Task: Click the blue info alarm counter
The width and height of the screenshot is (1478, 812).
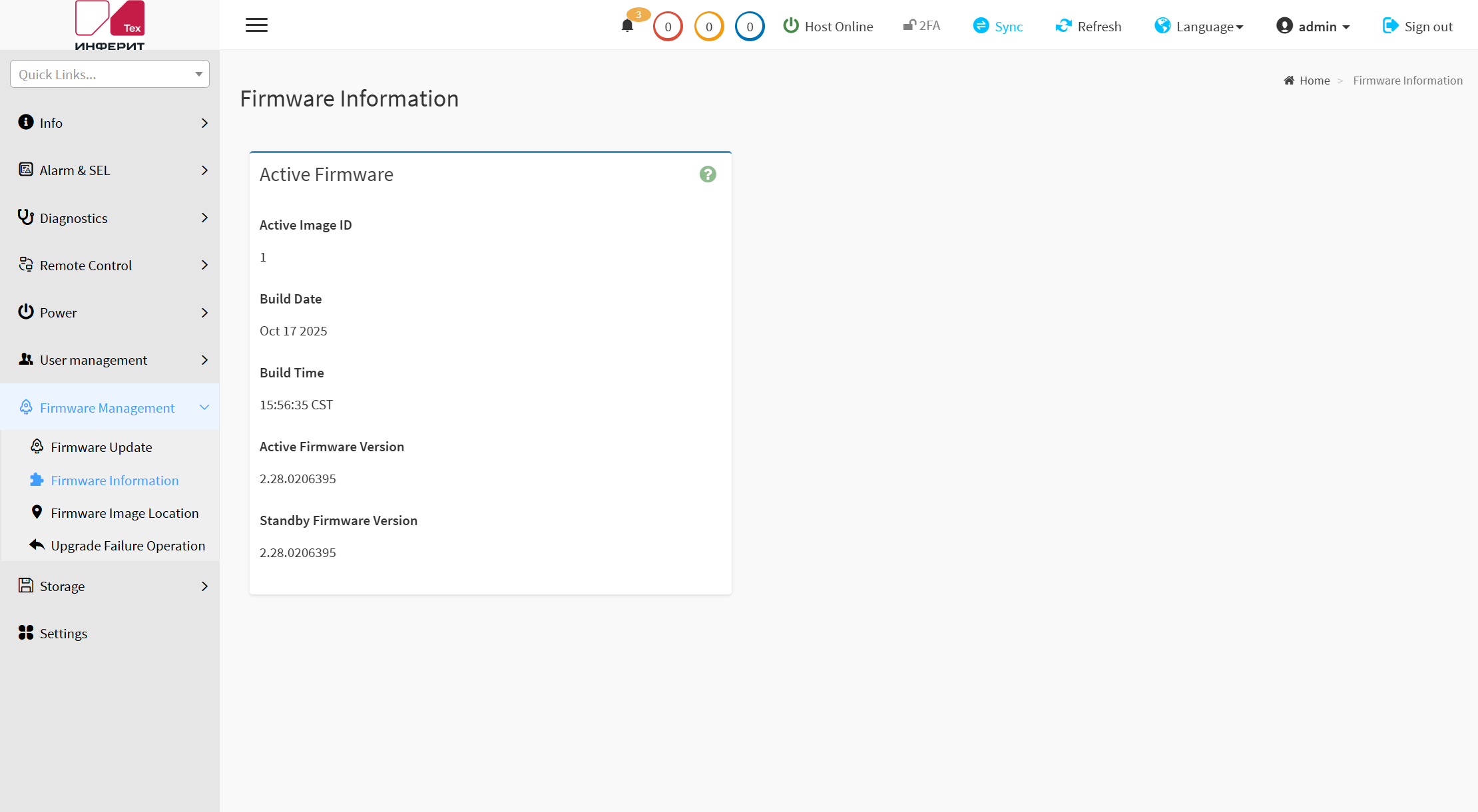Action: click(750, 27)
